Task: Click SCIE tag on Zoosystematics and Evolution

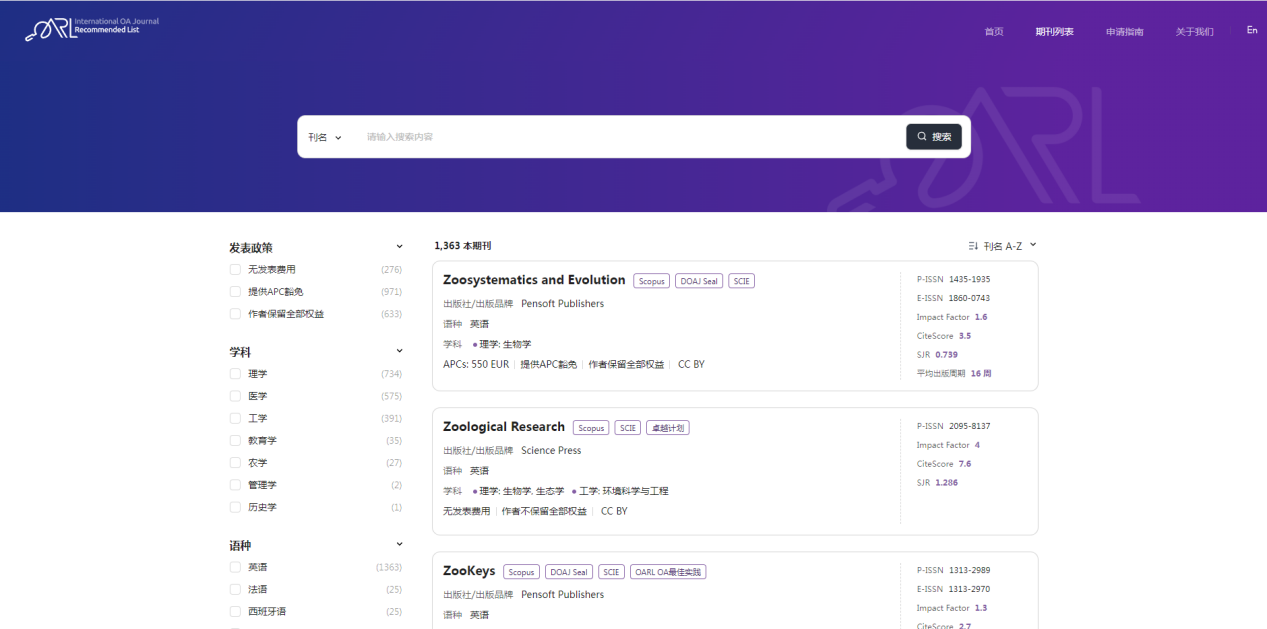Action: [x=741, y=281]
